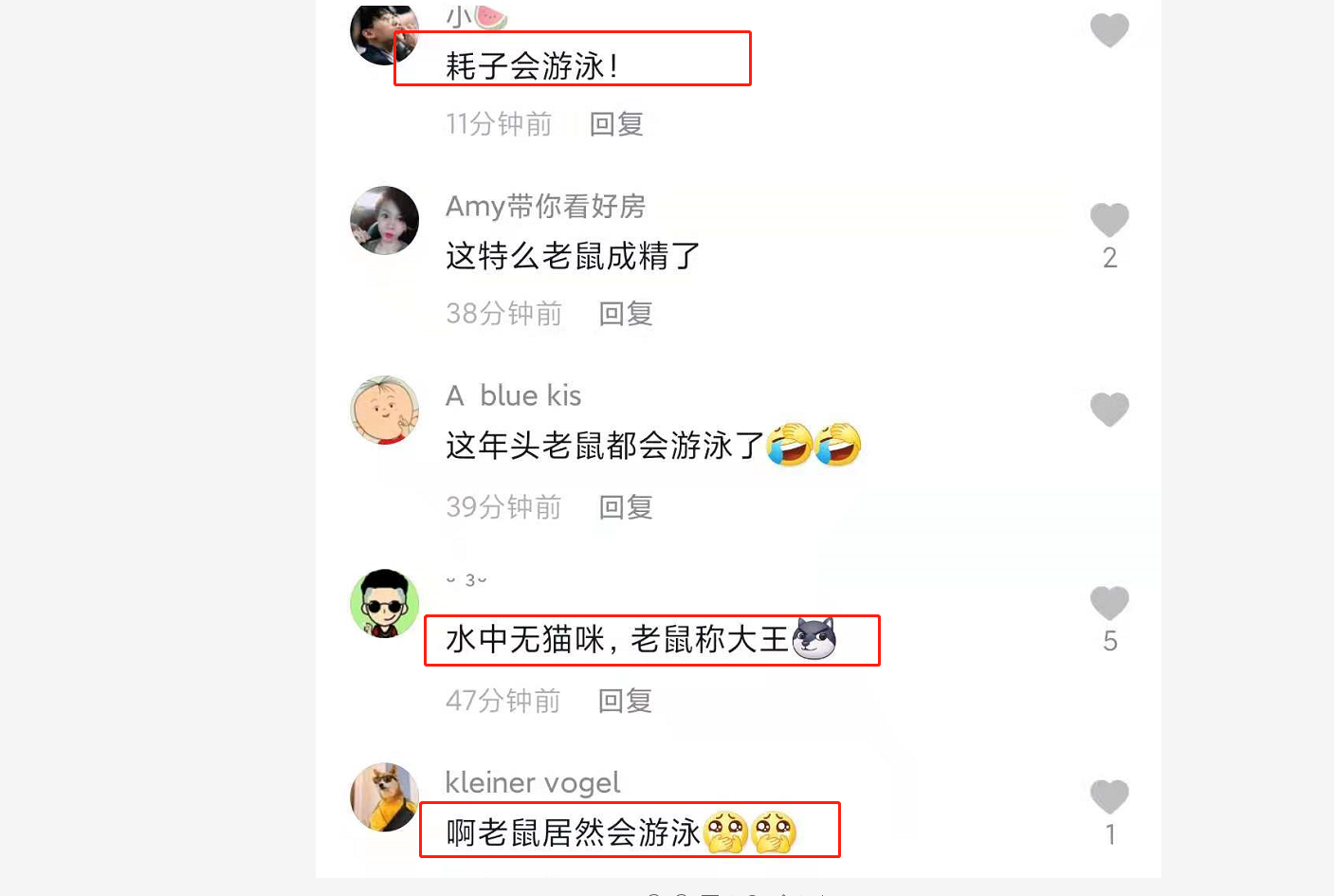Screen dimensions: 1334x896
Task: Select comment text 啊老鼠居然会游泳
Action: pyautogui.click(x=574, y=832)
